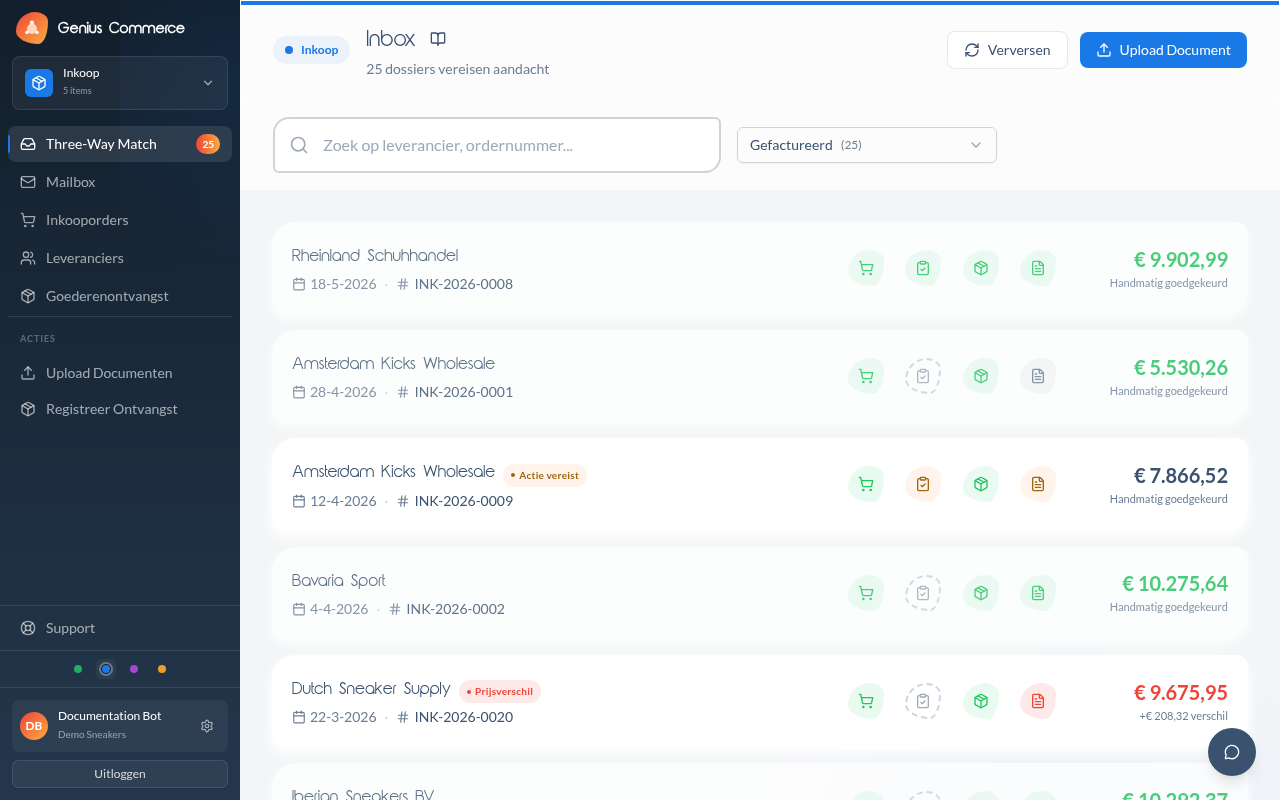
Task: Click the orange clipboard icon in the INK-2026-0009 row
Action: point(923,484)
